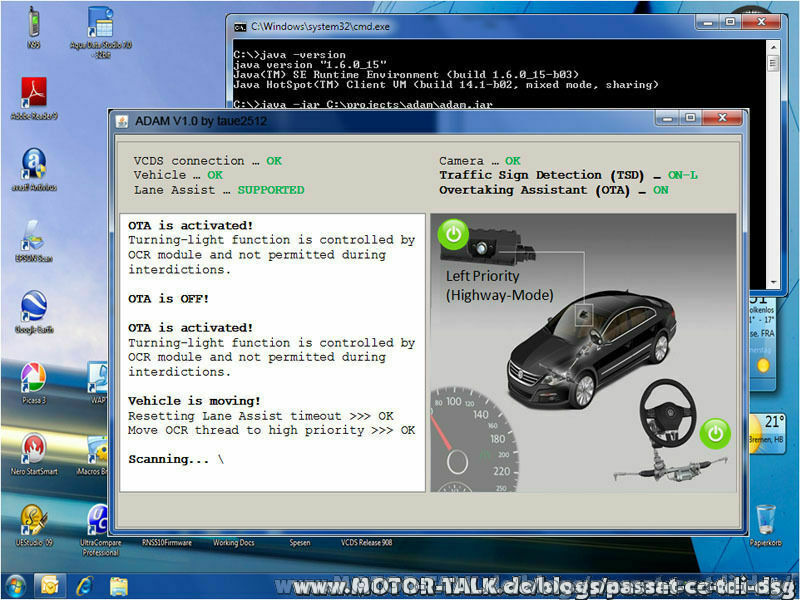Open the Papierkorb recycle bin
Screen dimensions: 800x600
765,526
